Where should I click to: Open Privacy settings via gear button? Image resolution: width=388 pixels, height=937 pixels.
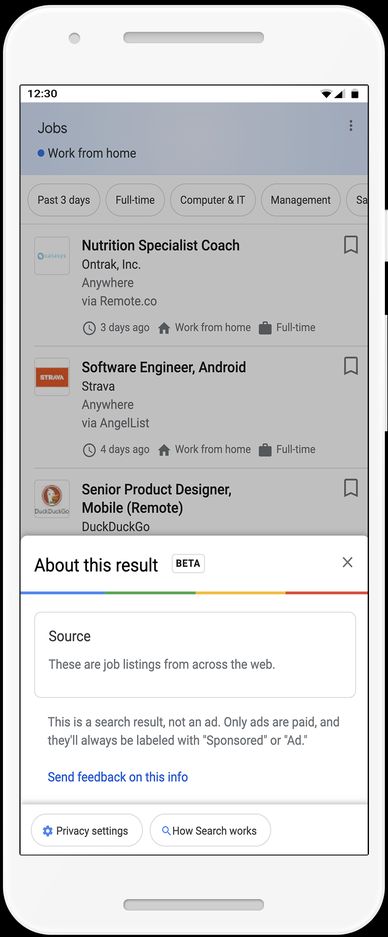click(87, 831)
